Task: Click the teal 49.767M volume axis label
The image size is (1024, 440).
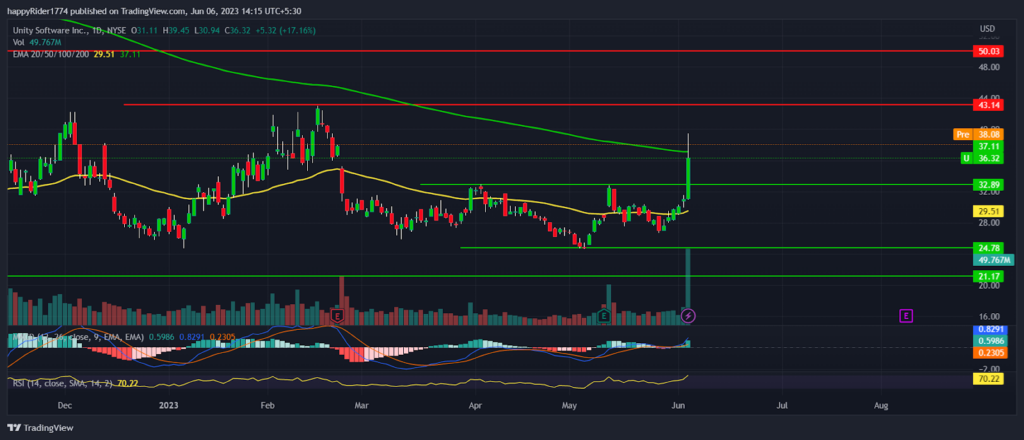Action: point(993,260)
